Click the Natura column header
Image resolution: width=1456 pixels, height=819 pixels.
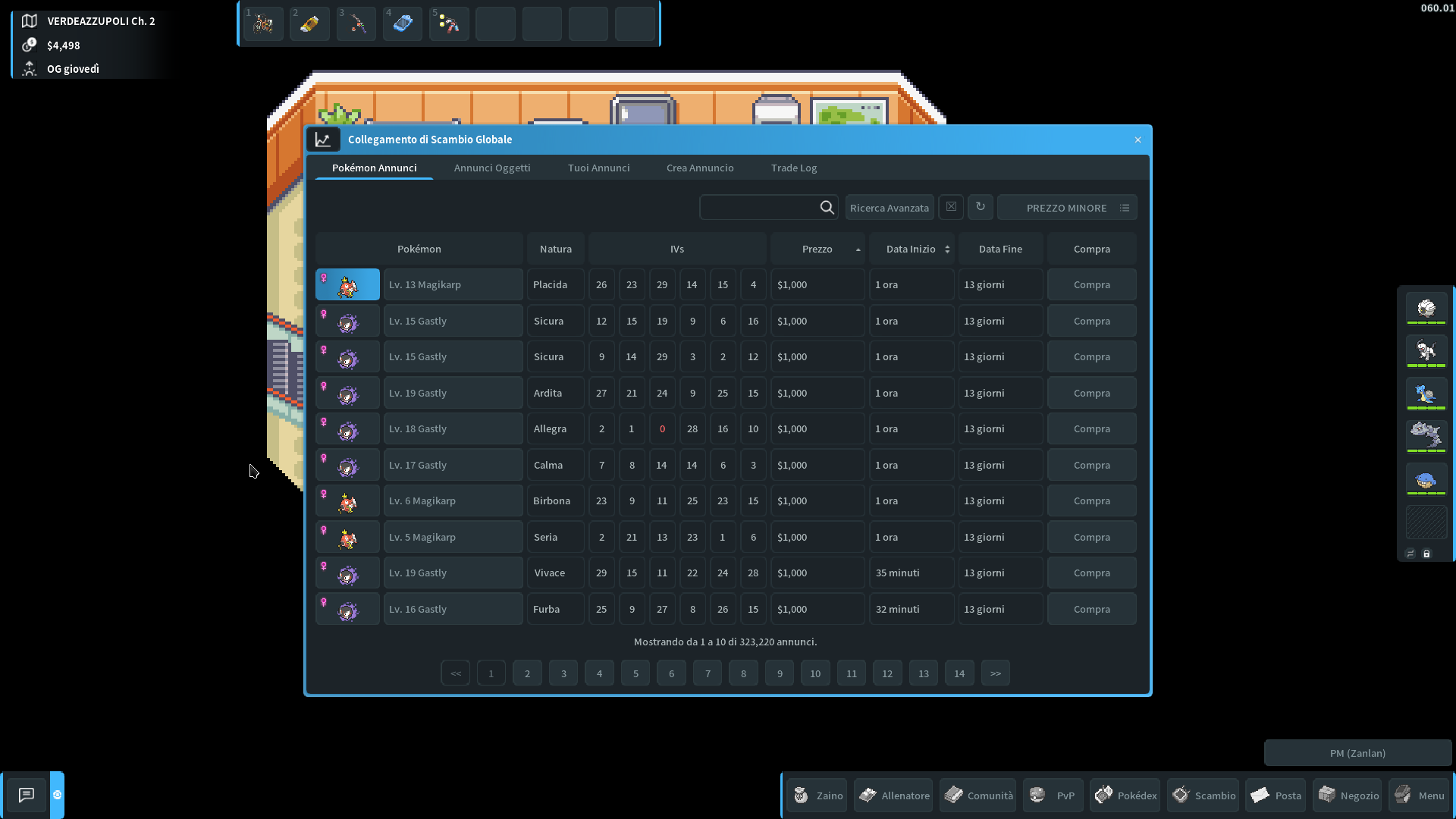(x=556, y=249)
